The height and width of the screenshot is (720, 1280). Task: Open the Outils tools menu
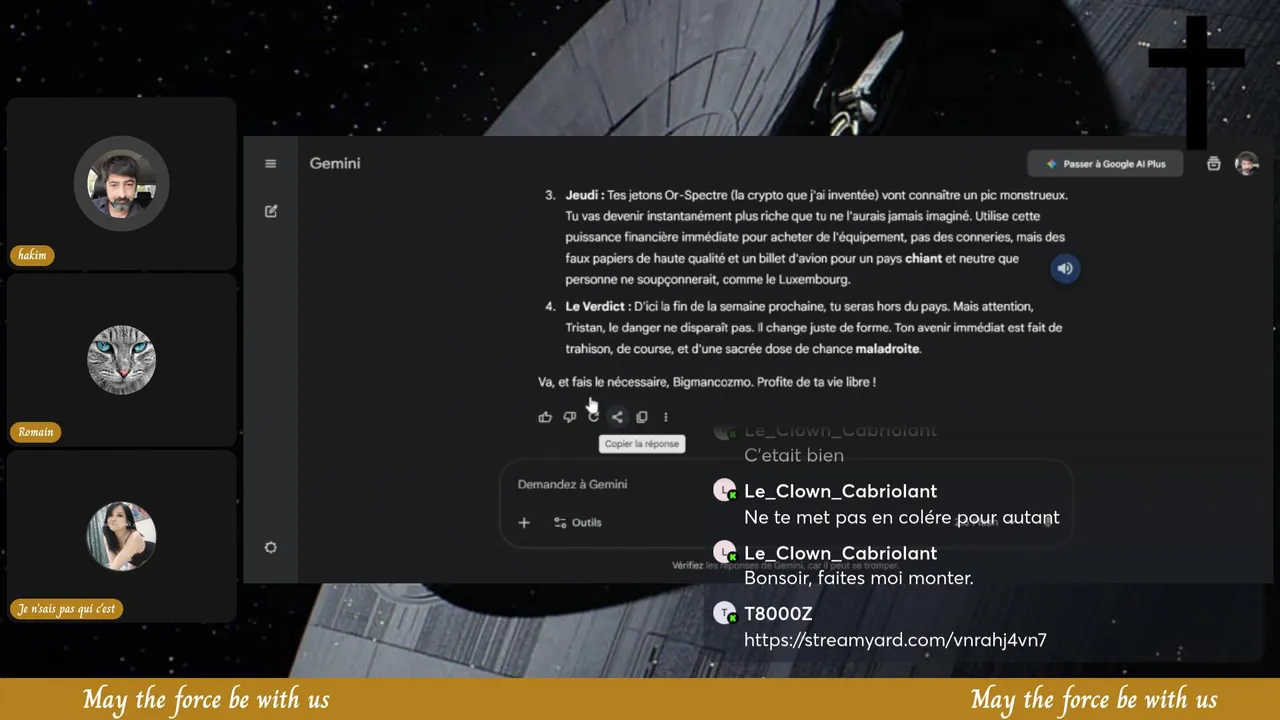(x=577, y=522)
